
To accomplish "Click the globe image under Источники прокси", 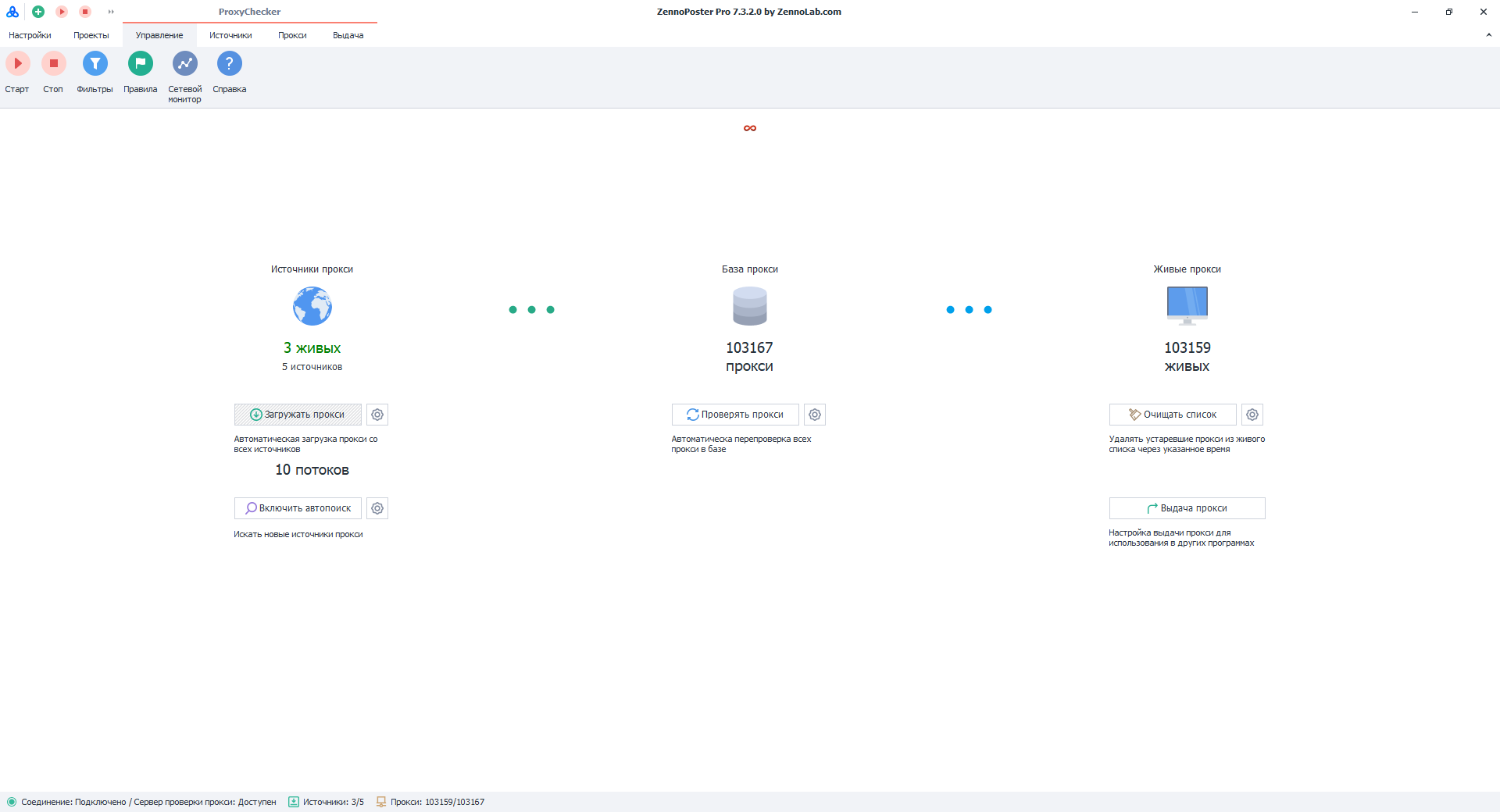I will pos(312,306).
